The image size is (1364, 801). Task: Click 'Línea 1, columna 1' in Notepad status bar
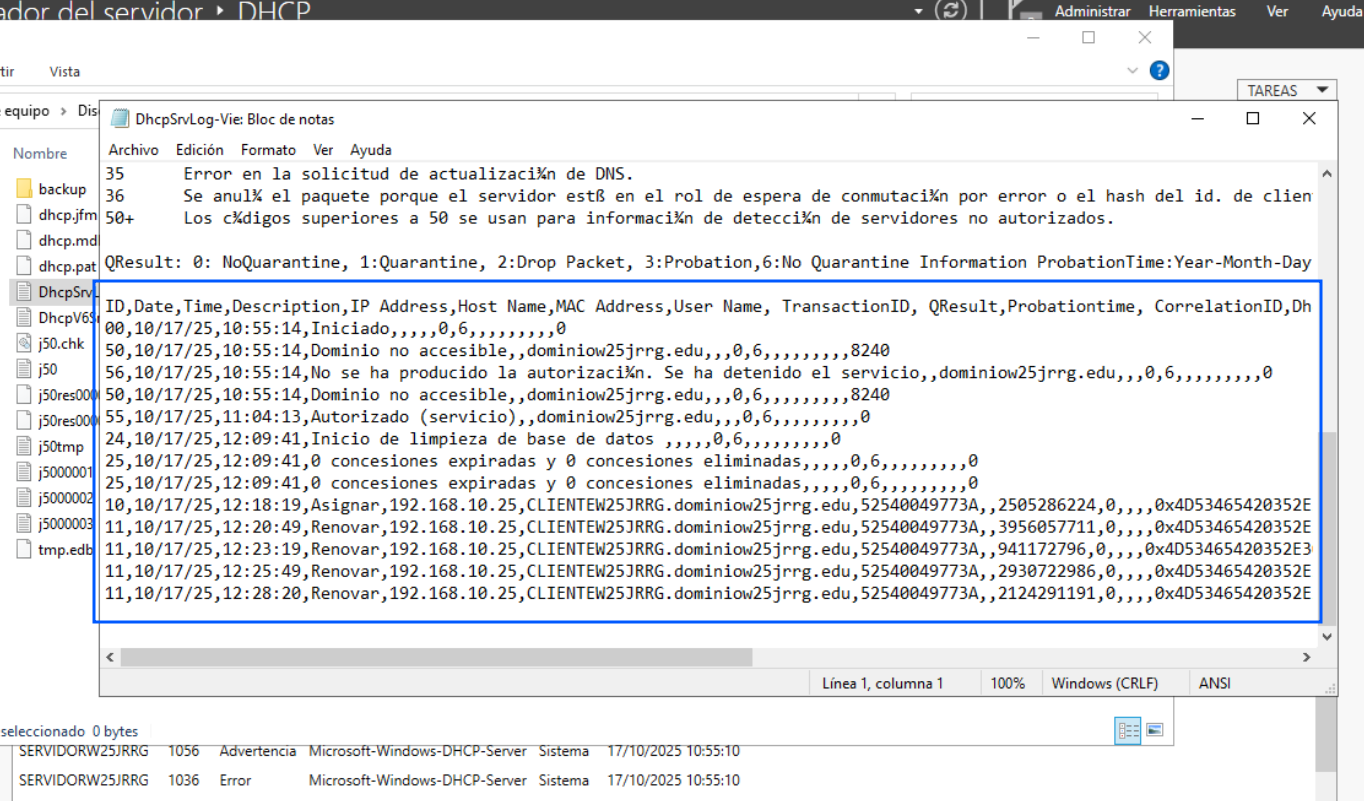click(883, 683)
